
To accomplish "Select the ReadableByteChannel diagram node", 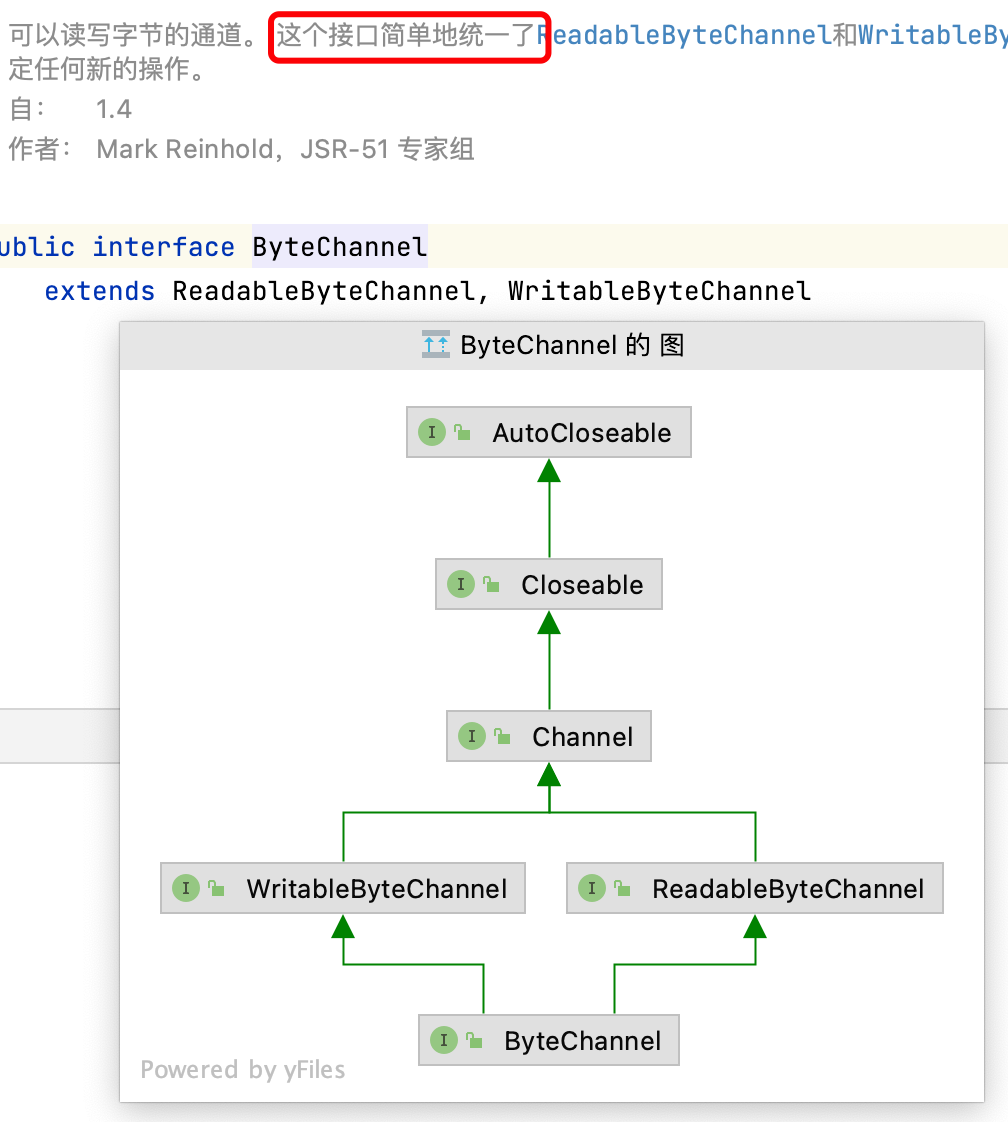I will pos(787,889).
